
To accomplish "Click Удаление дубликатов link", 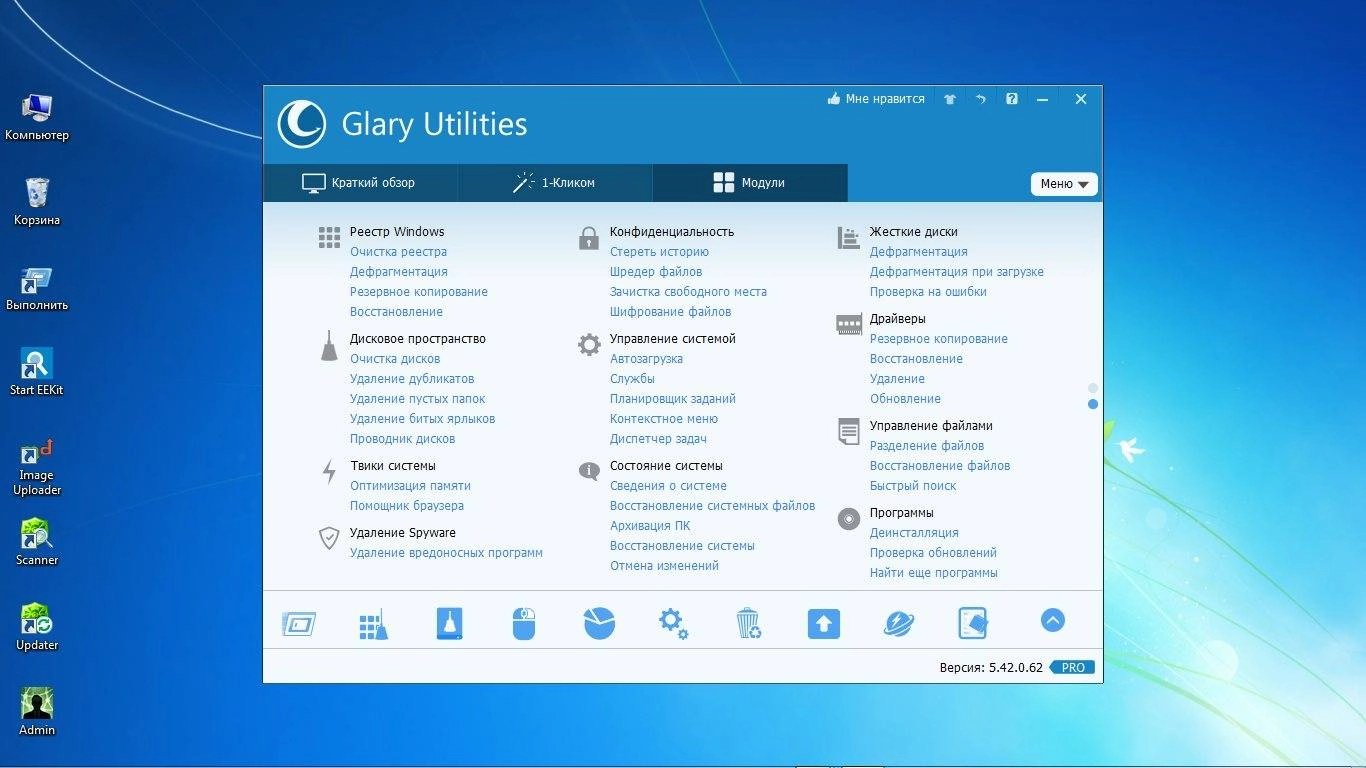I will (412, 379).
